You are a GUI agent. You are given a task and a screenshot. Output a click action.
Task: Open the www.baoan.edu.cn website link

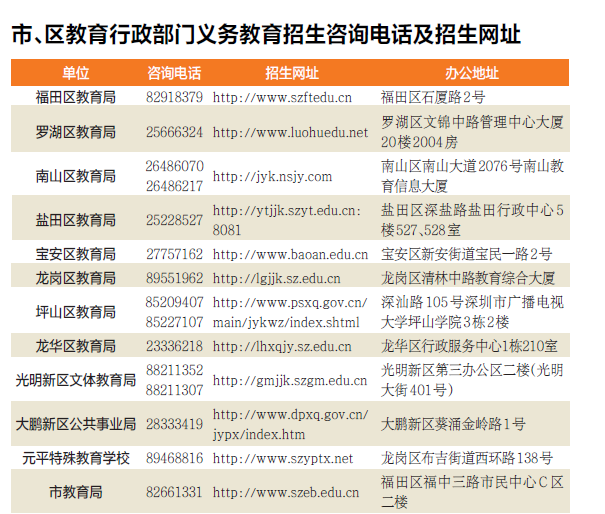[290, 254]
